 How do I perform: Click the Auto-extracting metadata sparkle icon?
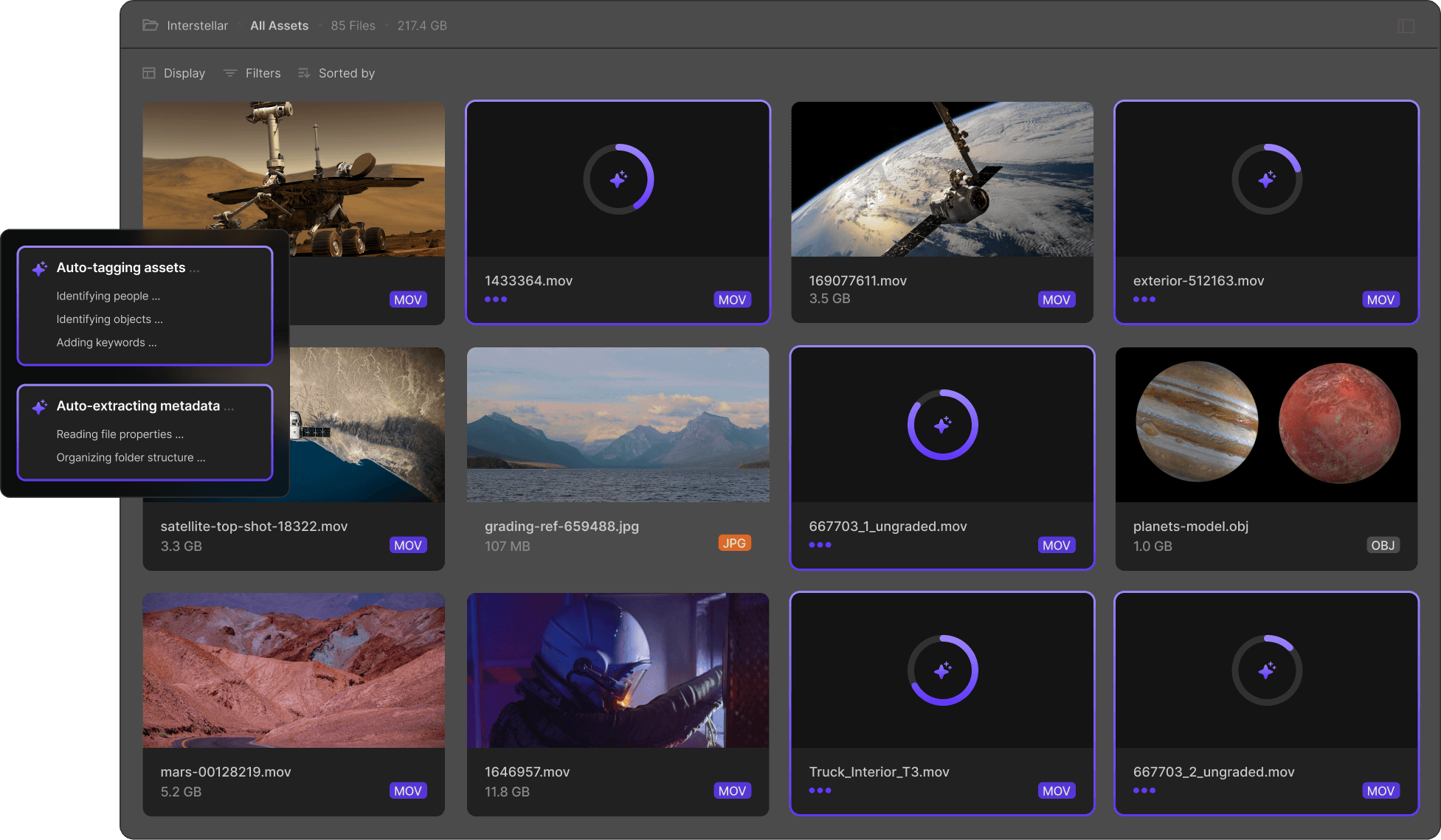[40, 406]
